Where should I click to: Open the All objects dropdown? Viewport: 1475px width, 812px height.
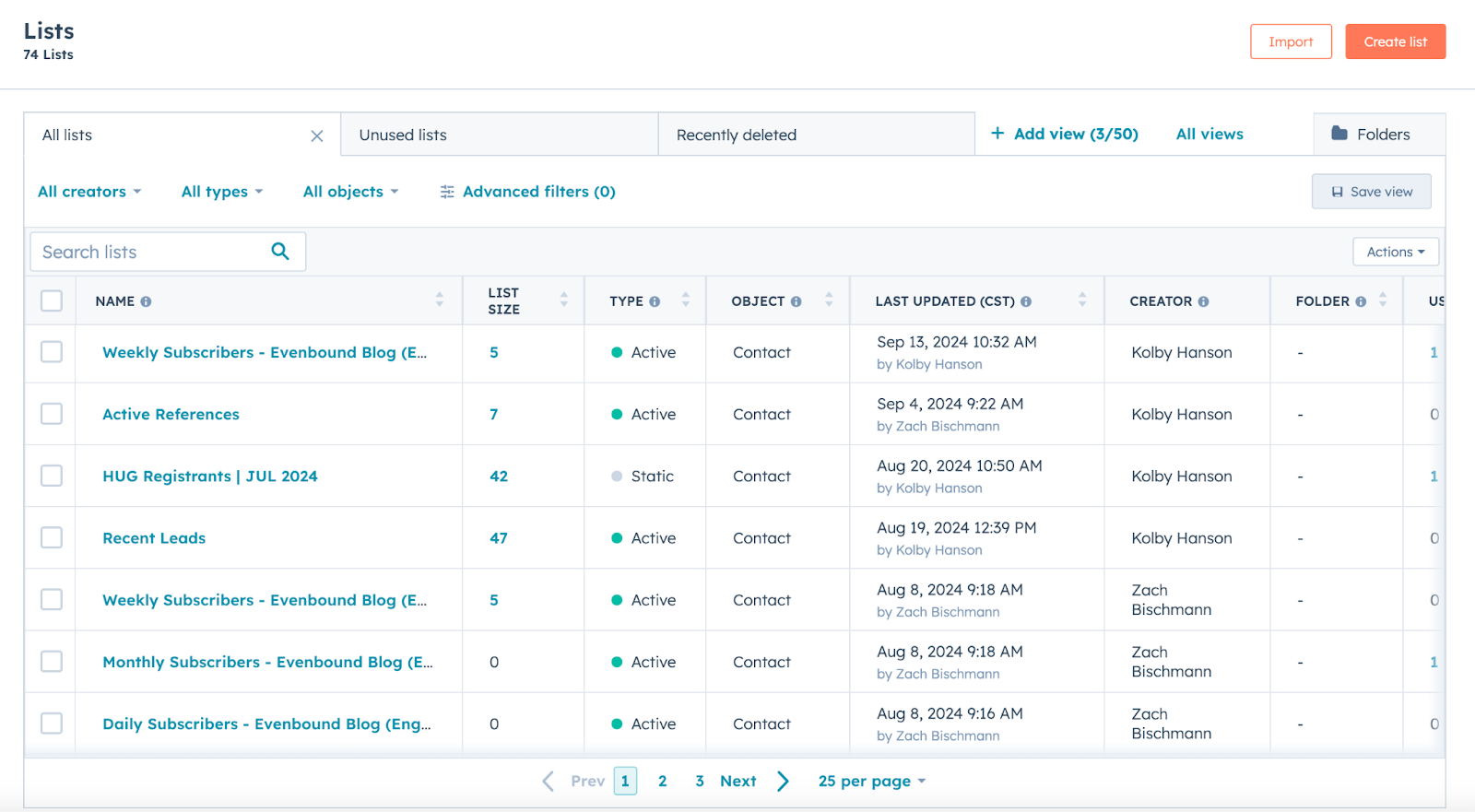[350, 192]
